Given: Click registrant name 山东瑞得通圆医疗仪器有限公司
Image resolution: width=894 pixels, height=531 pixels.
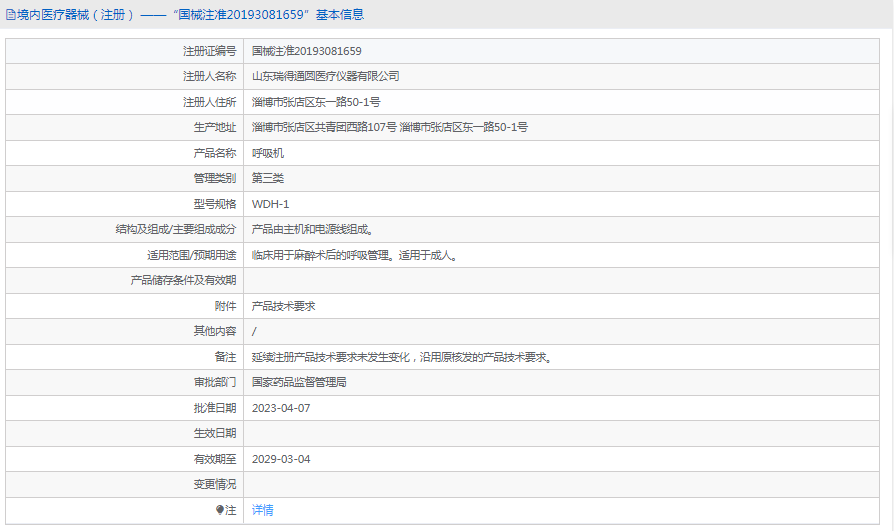Looking at the screenshot, I should click(x=325, y=76).
